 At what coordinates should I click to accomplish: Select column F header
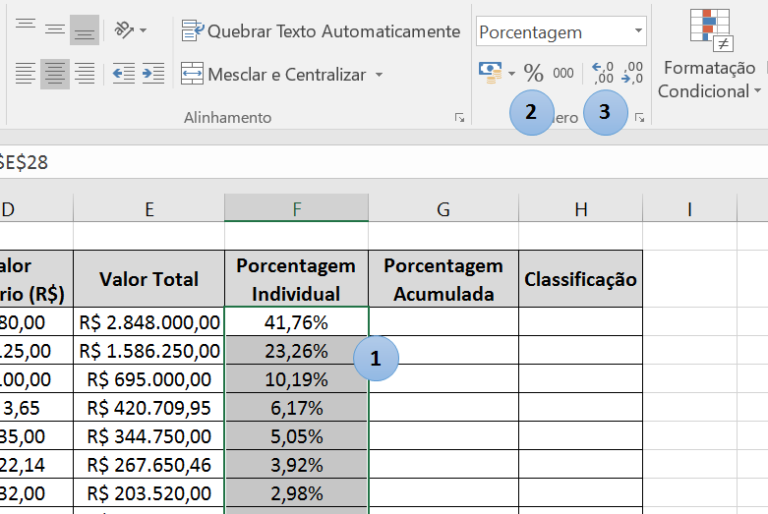[x=296, y=209]
